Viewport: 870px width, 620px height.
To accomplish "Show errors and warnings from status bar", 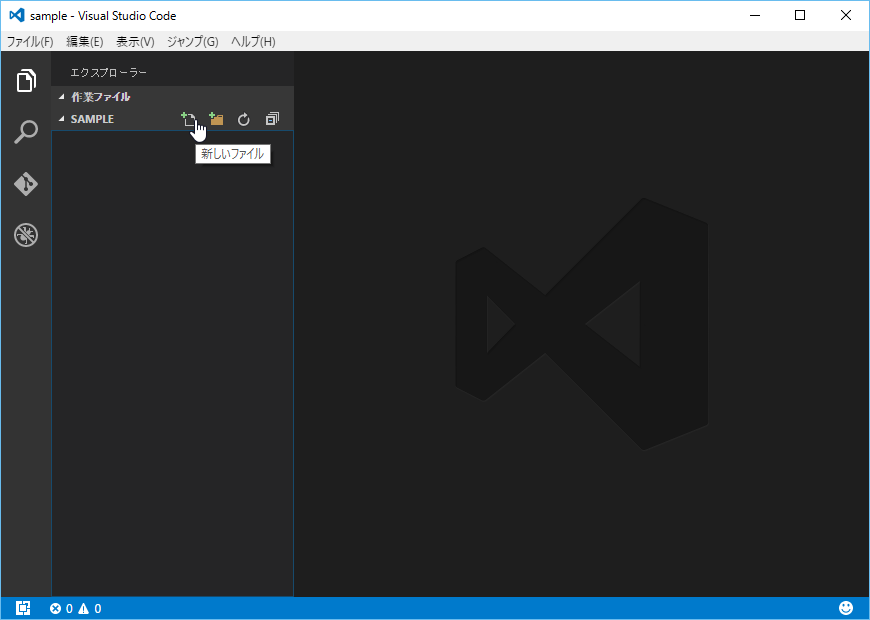I will (76, 608).
